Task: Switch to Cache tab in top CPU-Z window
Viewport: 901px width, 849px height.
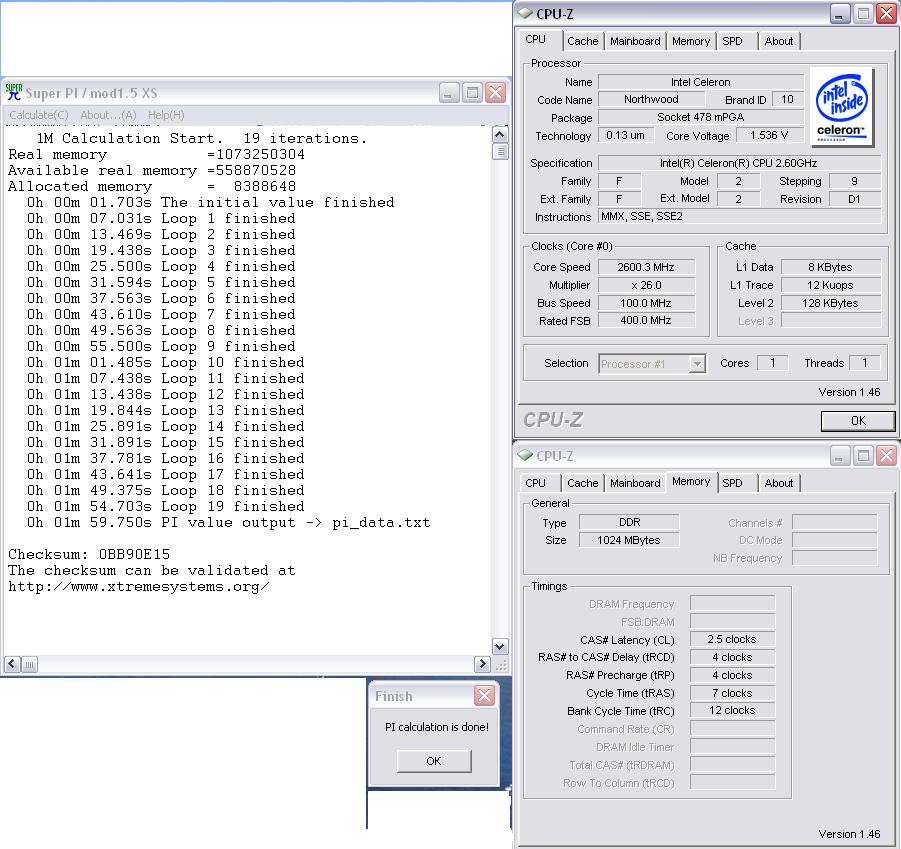Action: pos(583,41)
